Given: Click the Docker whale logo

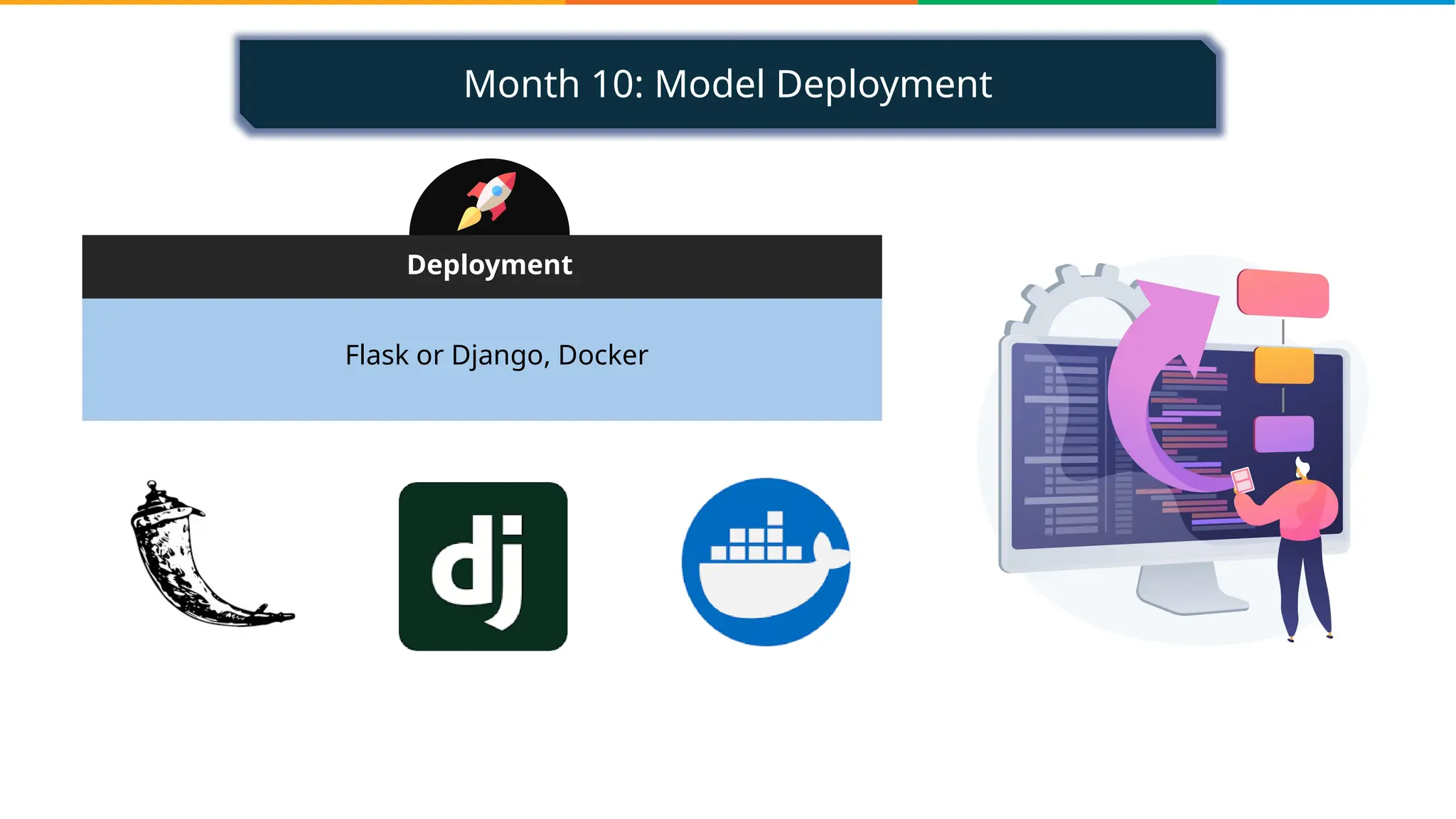Looking at the screenshot, I should point(766,562).
